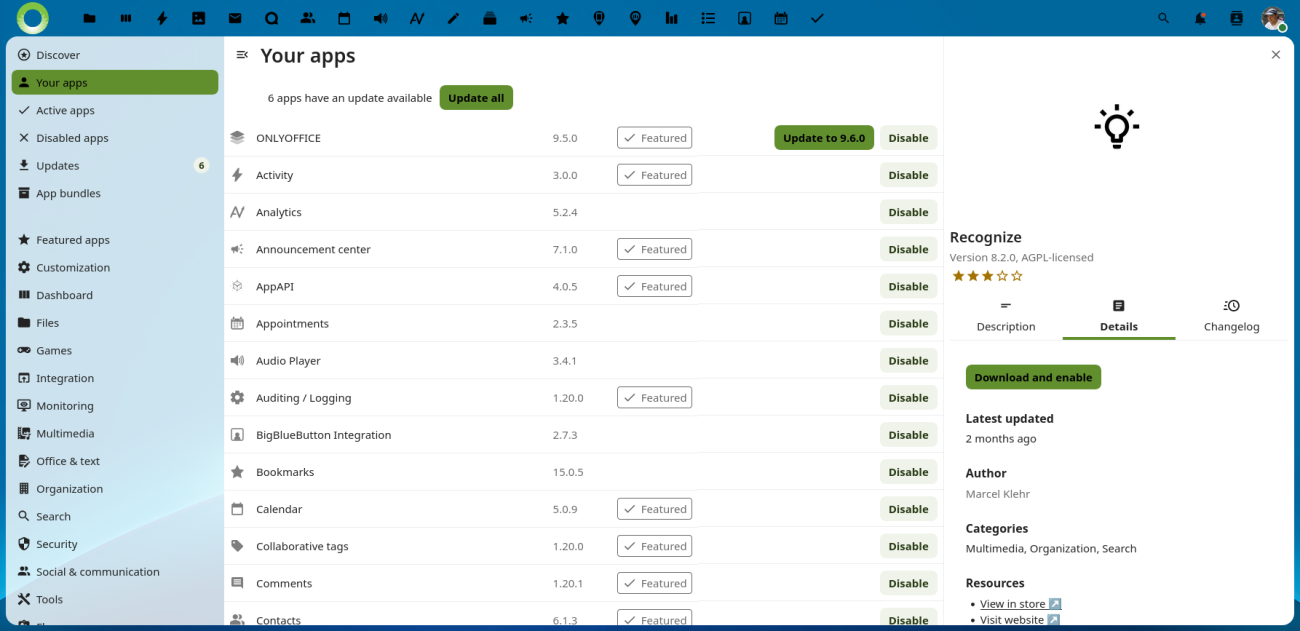
Task: Open the Notes pencil icon in the top bar
Action: (x=453, y=18)
